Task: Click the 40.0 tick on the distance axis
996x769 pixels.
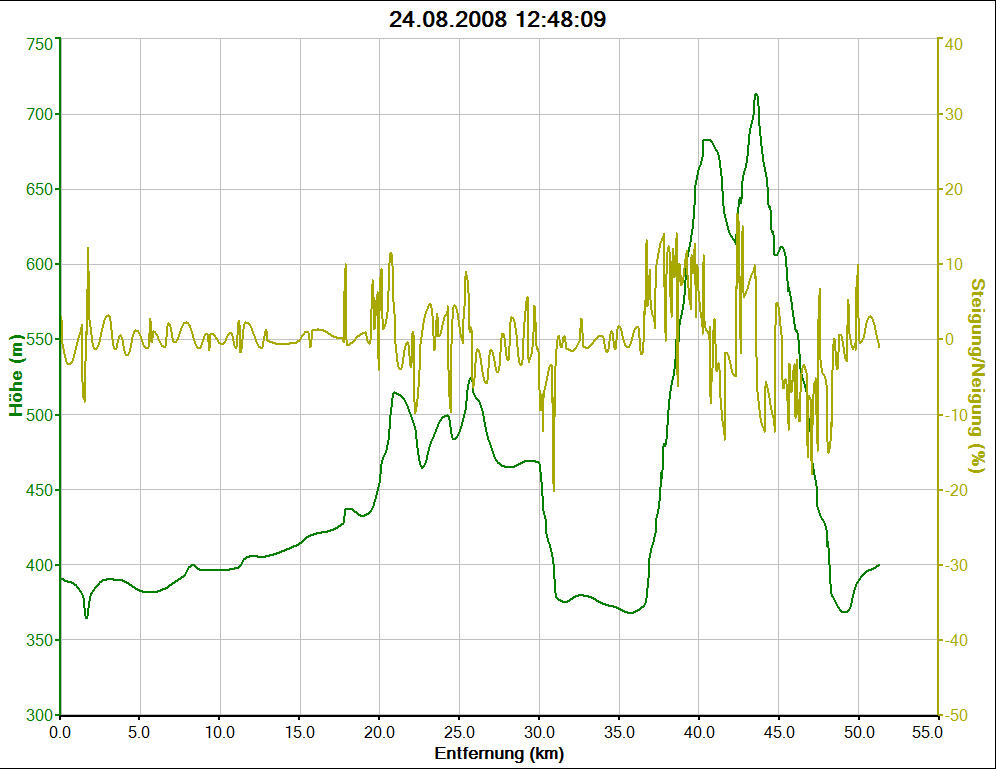Action: [699, 733]
